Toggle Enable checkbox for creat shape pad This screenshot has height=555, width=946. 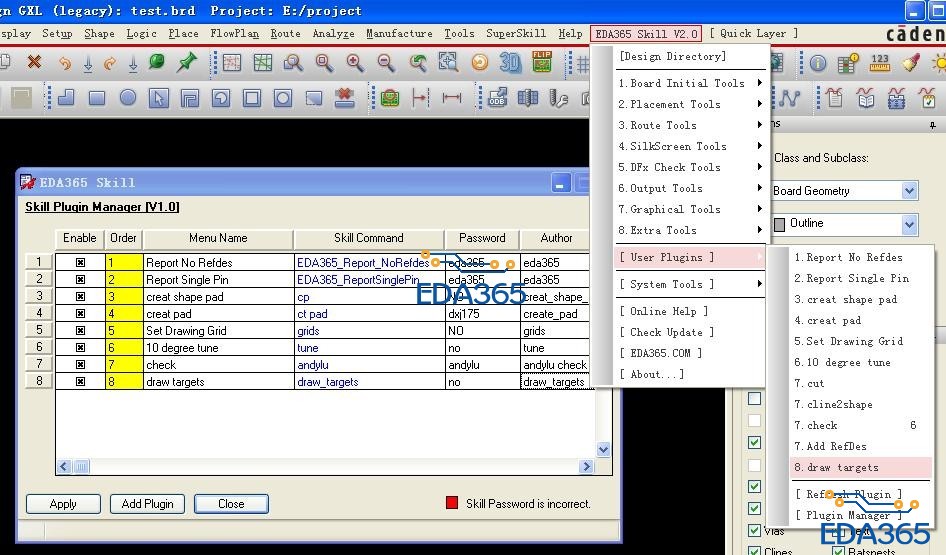click(x=80, y=296)
